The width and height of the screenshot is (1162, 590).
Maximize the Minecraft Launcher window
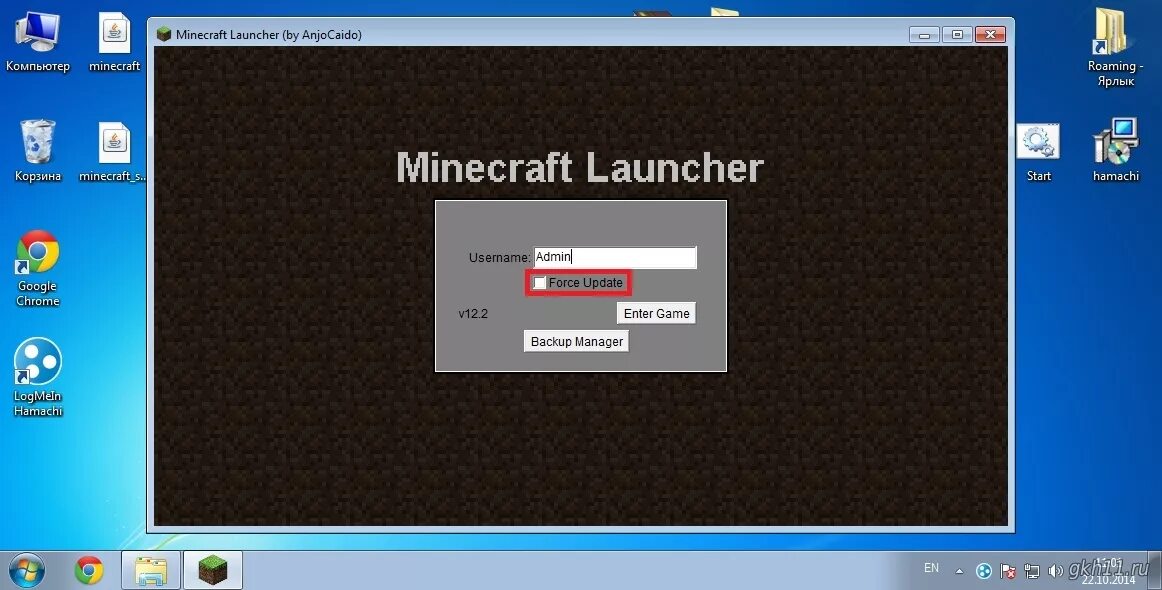(957, 35)
